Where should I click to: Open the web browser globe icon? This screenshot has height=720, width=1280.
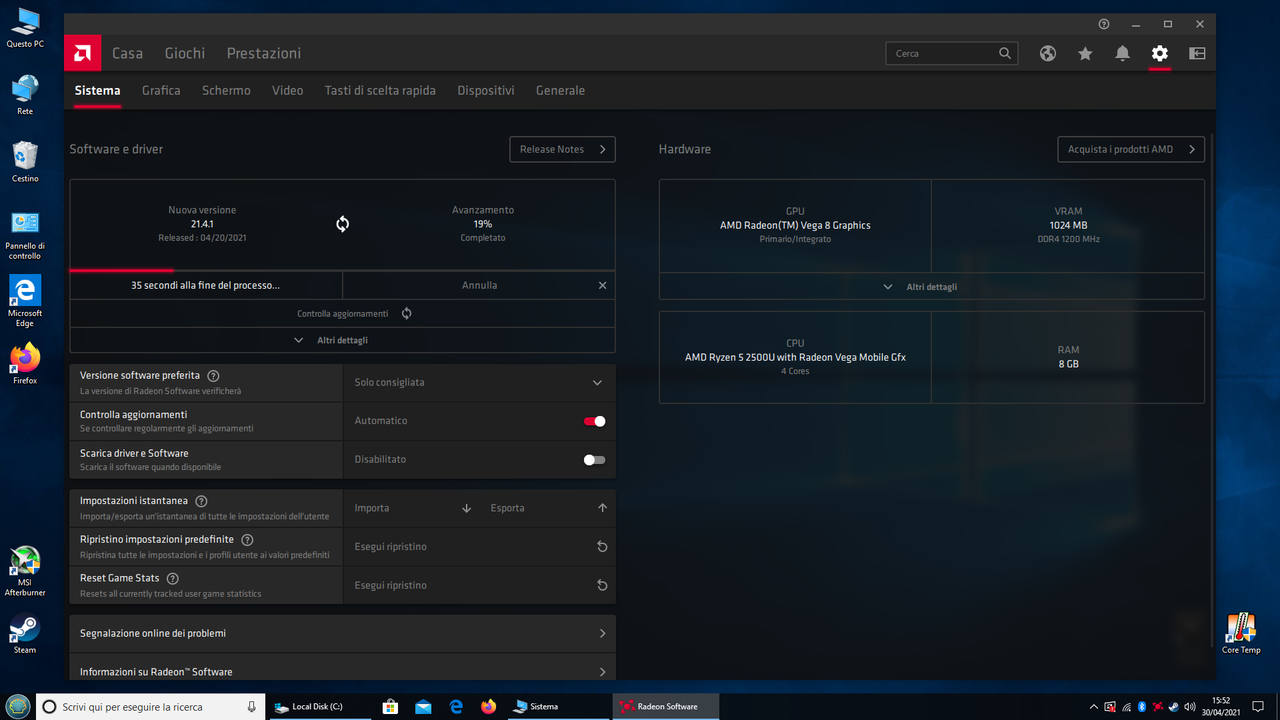pos(1048,54)
